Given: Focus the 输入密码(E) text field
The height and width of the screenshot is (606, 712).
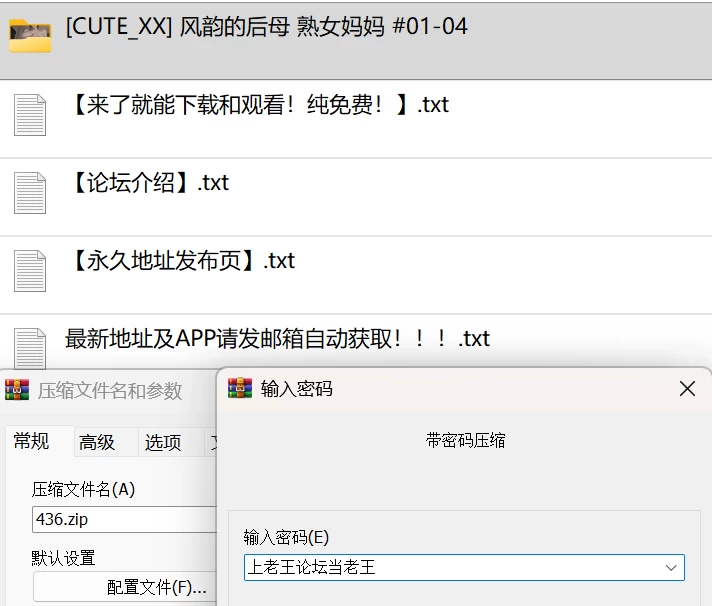Looking at the screenshot, I should point(464,567).
